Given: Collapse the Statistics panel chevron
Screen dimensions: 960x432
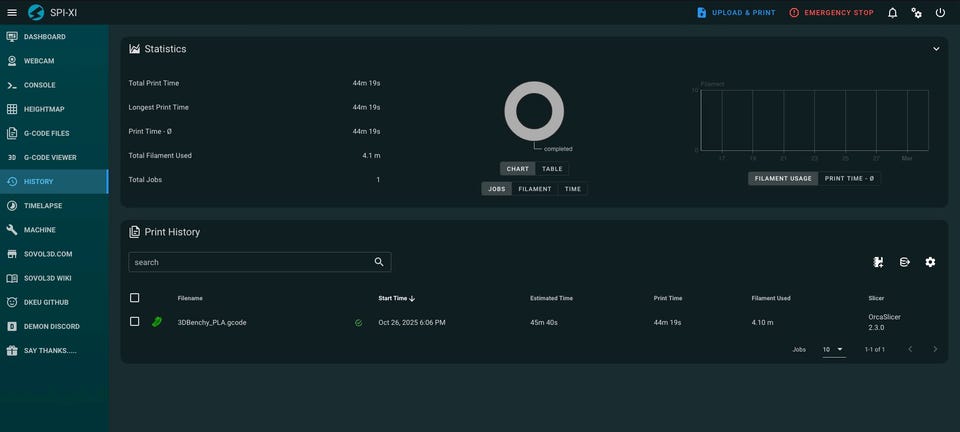Looking at the screenshot, I should pos(936,49).
